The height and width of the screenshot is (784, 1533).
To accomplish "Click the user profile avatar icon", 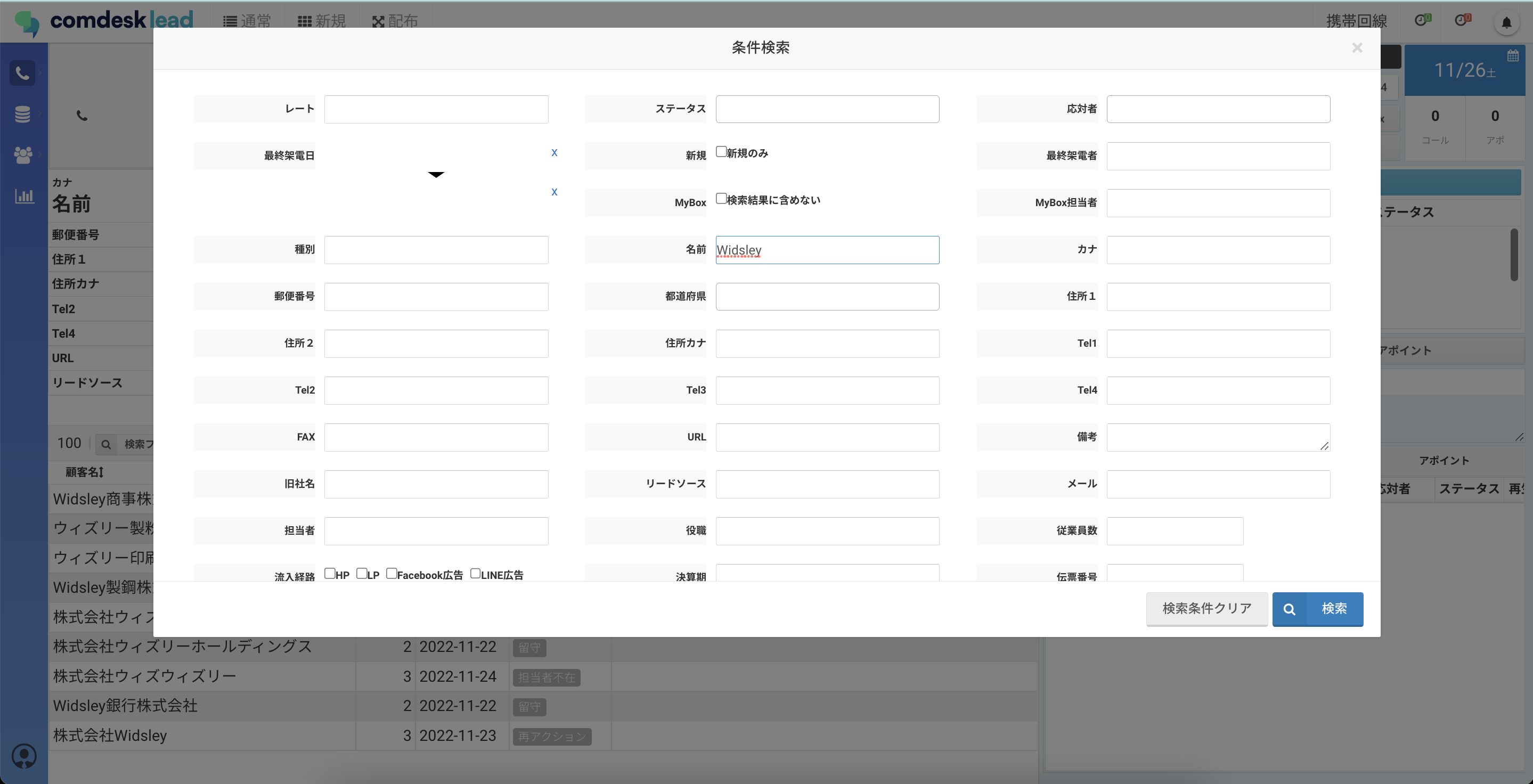I will [x=24, y=756].
